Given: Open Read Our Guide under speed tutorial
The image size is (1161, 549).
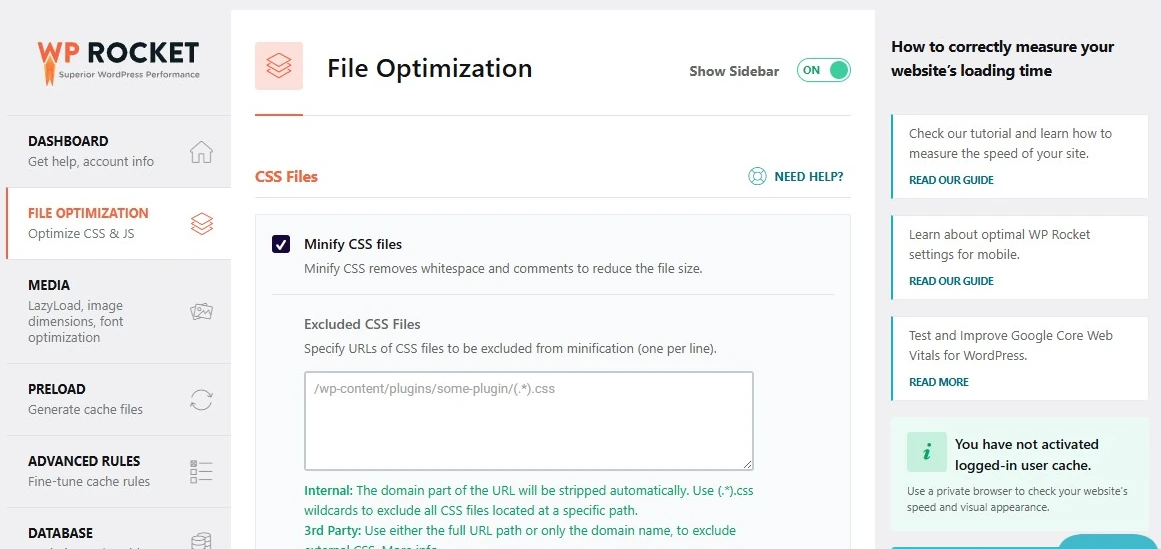Looking at the screenshot, I should click(951, 180).
